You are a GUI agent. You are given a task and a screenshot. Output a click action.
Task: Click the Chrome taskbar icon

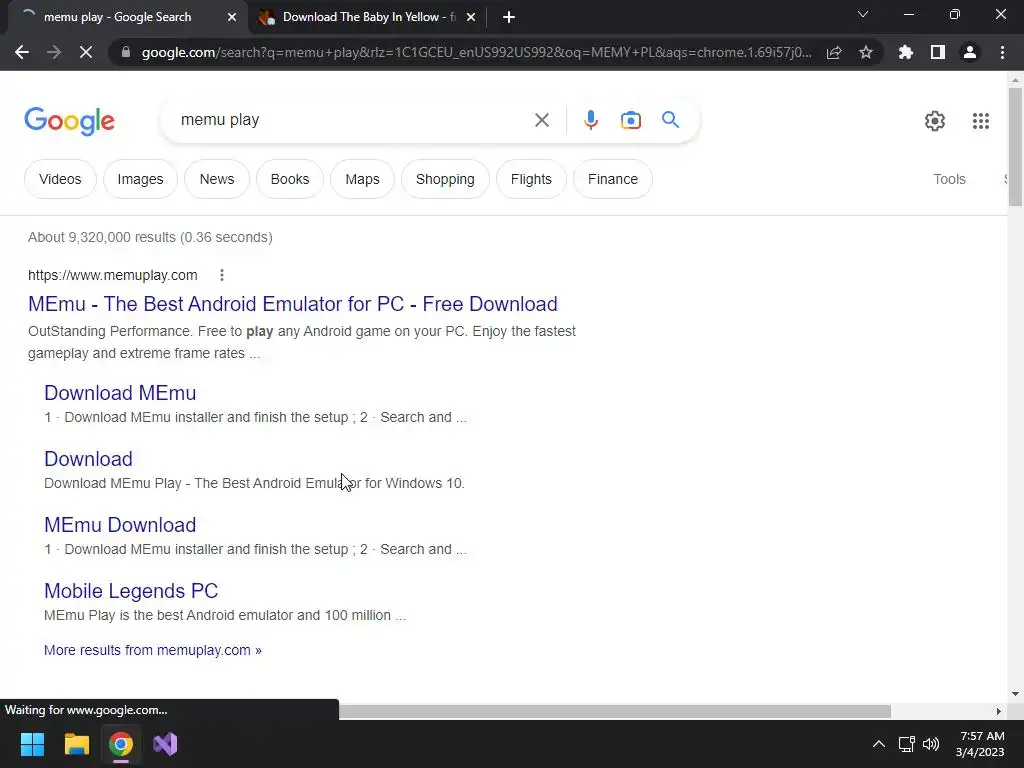pyautogui.click(x=121, y=744)
